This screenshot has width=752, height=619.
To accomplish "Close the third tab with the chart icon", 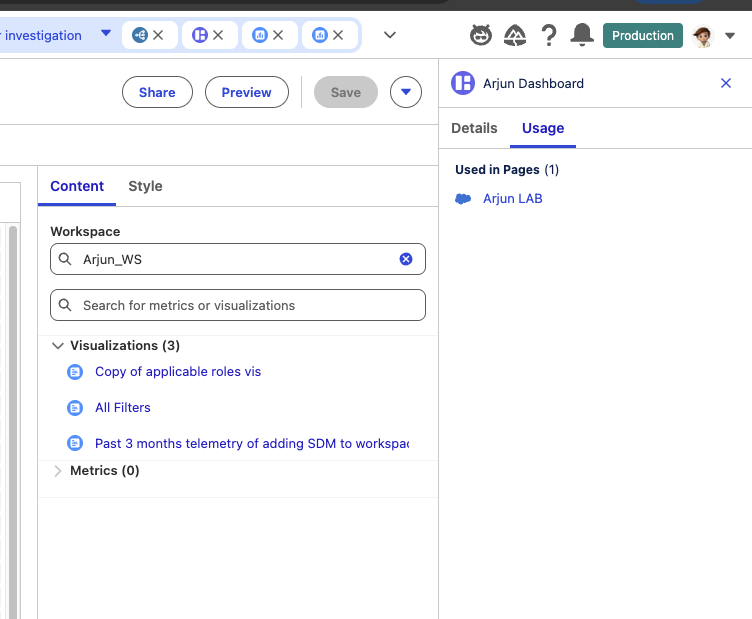I will [278, 35].
